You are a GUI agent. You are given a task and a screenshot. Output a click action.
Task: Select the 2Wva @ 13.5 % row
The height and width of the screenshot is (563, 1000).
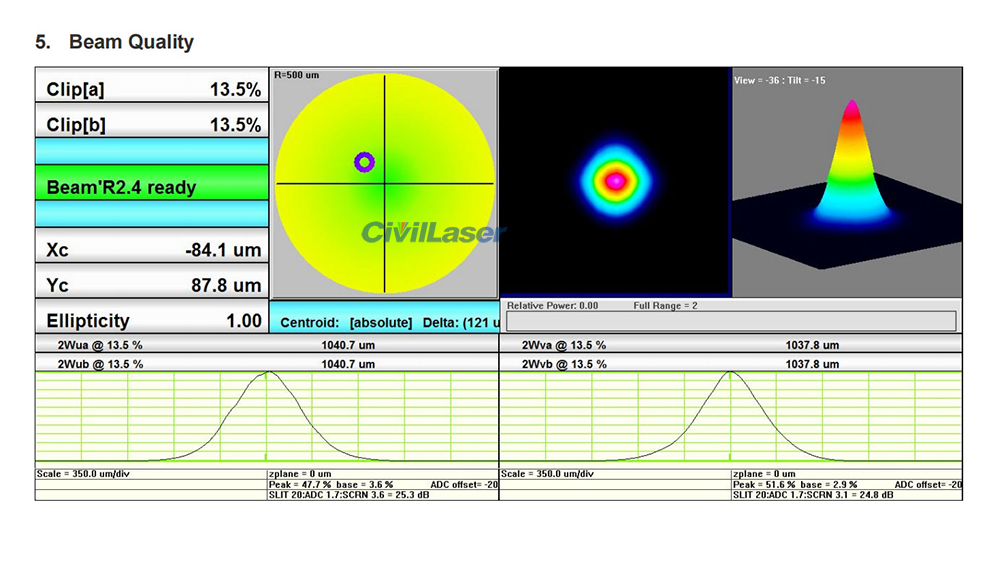point(731,345)
